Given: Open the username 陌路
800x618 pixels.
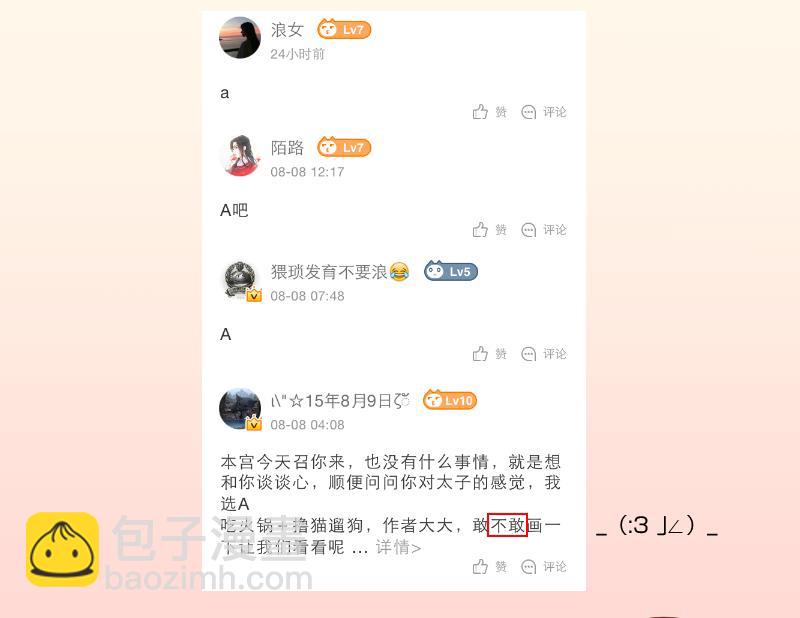Looking at the screenshot, I should [x=287, y=147].
